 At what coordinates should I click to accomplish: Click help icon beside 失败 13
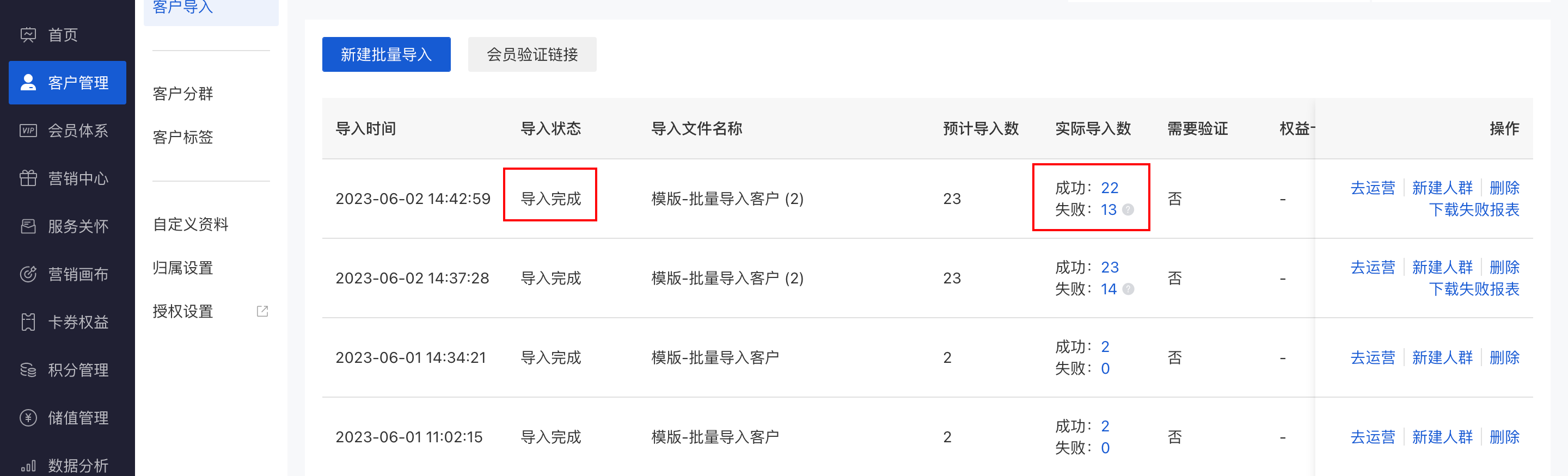(x=1128, y=210)
